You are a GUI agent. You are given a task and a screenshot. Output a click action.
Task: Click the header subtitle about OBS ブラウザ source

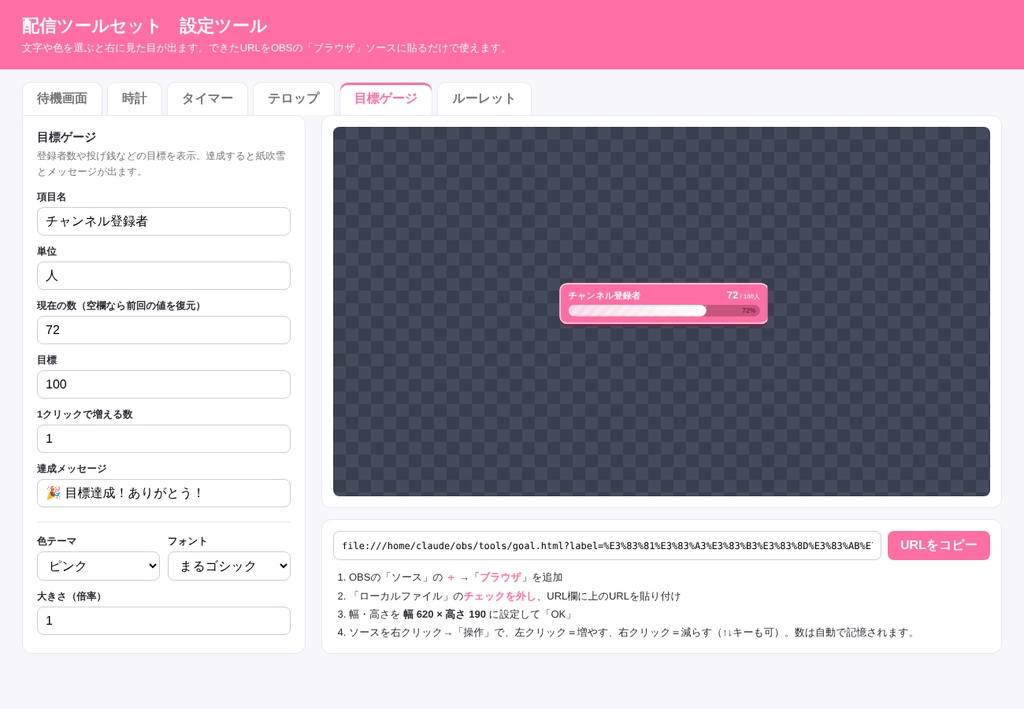tap(266, 48)
